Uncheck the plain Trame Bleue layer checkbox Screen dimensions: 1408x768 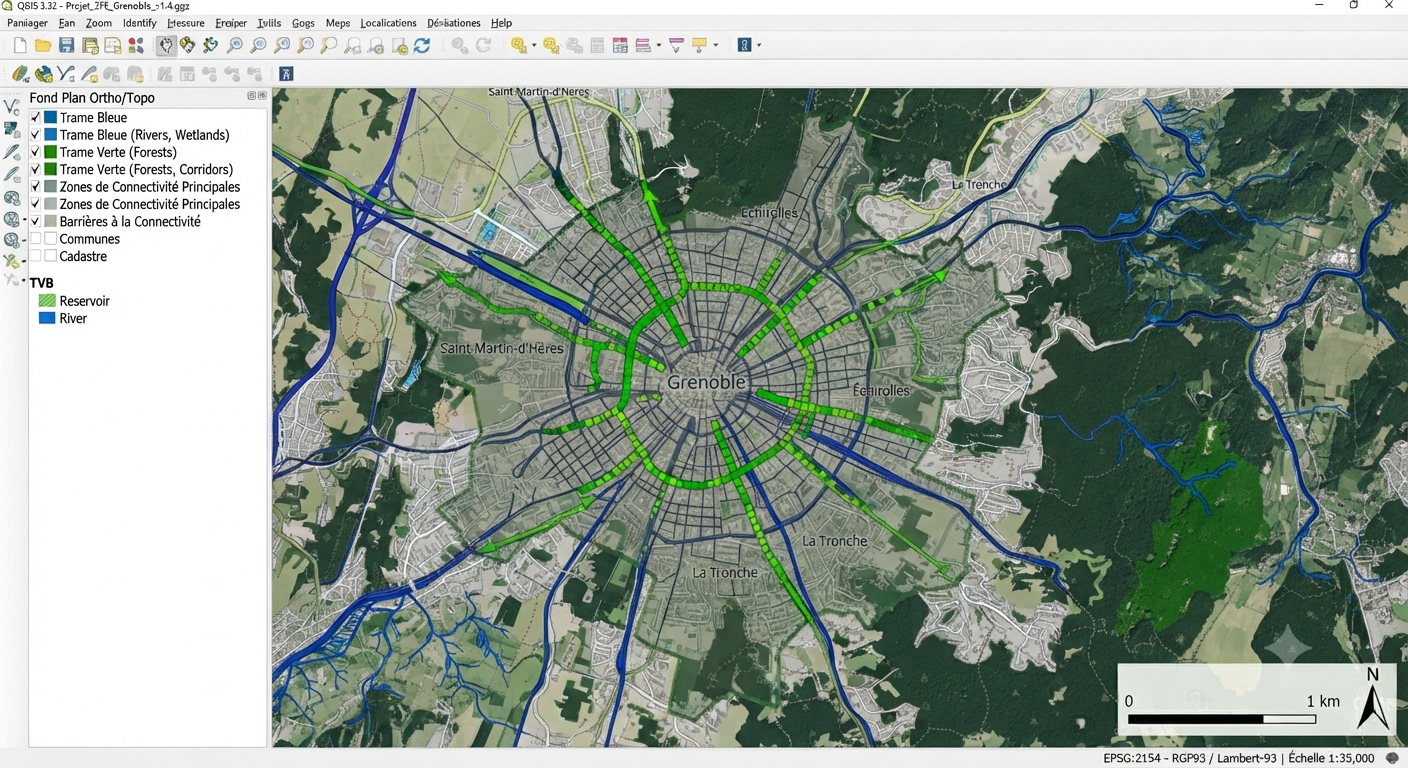coord(36,118)
